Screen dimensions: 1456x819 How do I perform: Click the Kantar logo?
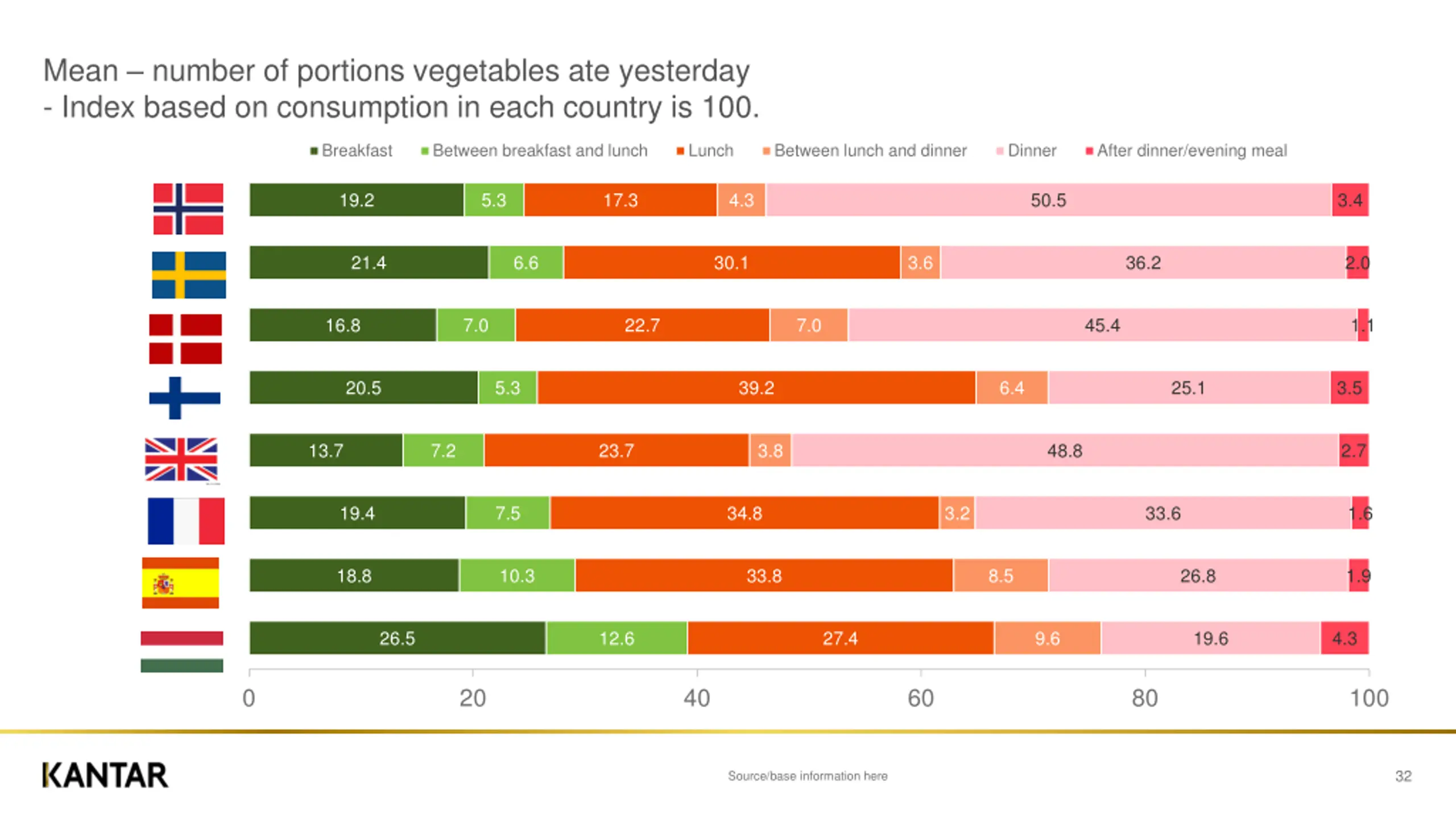pos(105,776)
